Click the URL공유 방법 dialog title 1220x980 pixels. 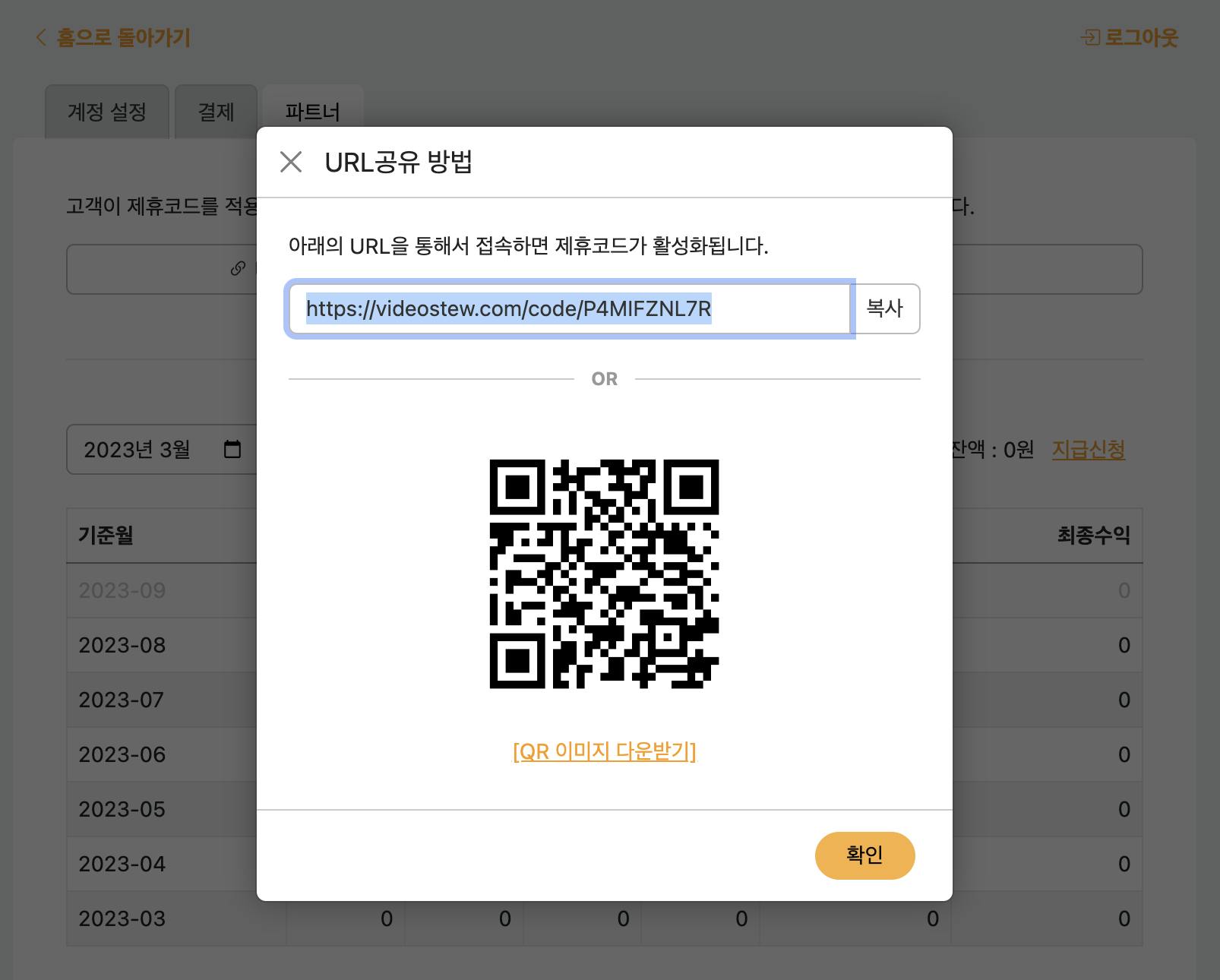coord(399,162)
